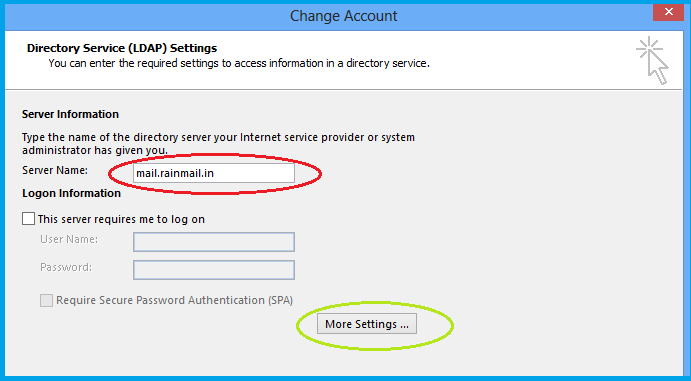
Task: Click the 'Server Name:' label
Action: coord(55,170)
